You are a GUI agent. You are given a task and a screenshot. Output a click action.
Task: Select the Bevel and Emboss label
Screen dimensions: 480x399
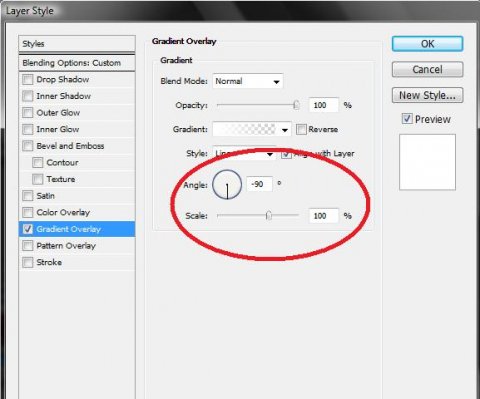(70, 146)
